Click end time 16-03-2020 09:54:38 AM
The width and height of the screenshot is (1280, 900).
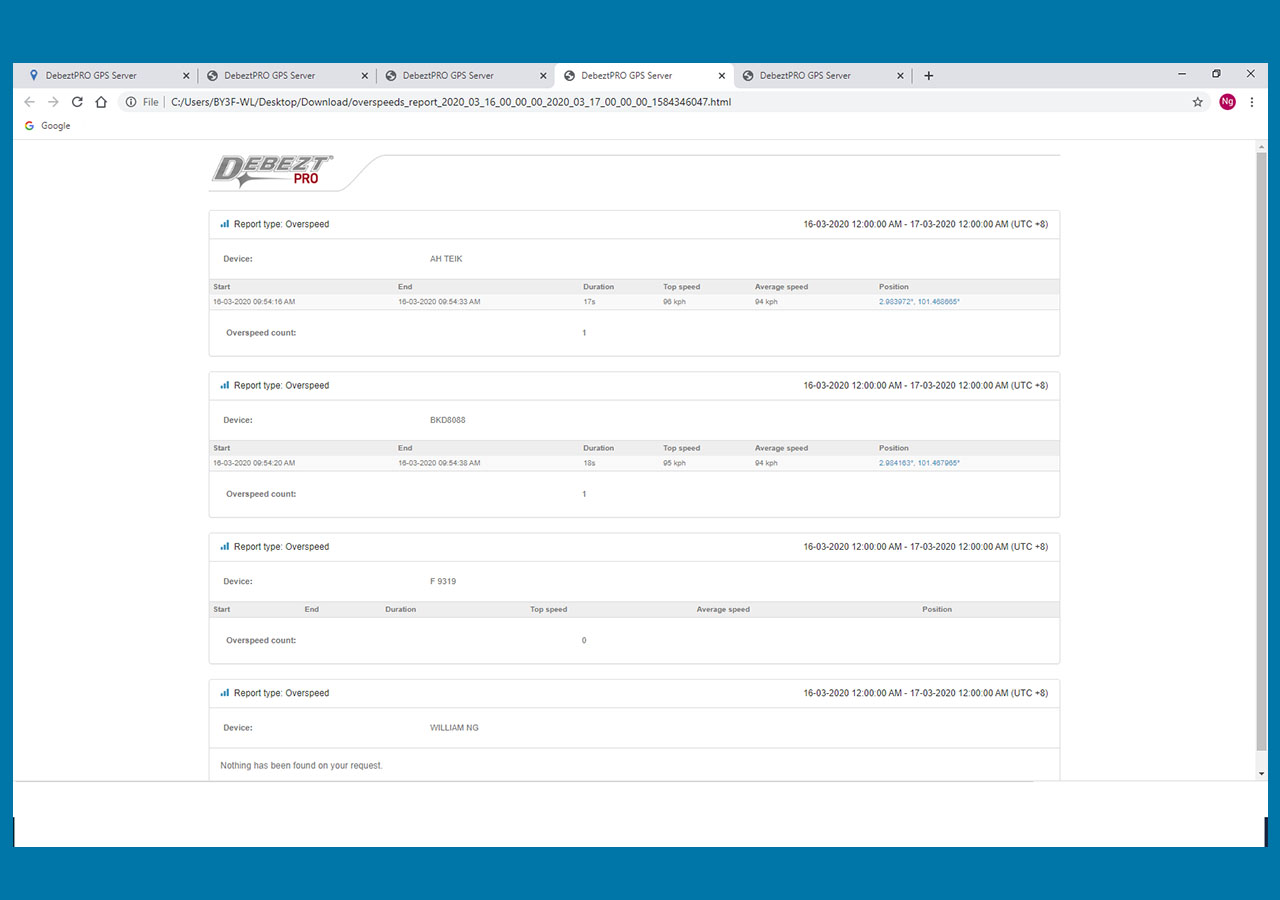[439, 463]
